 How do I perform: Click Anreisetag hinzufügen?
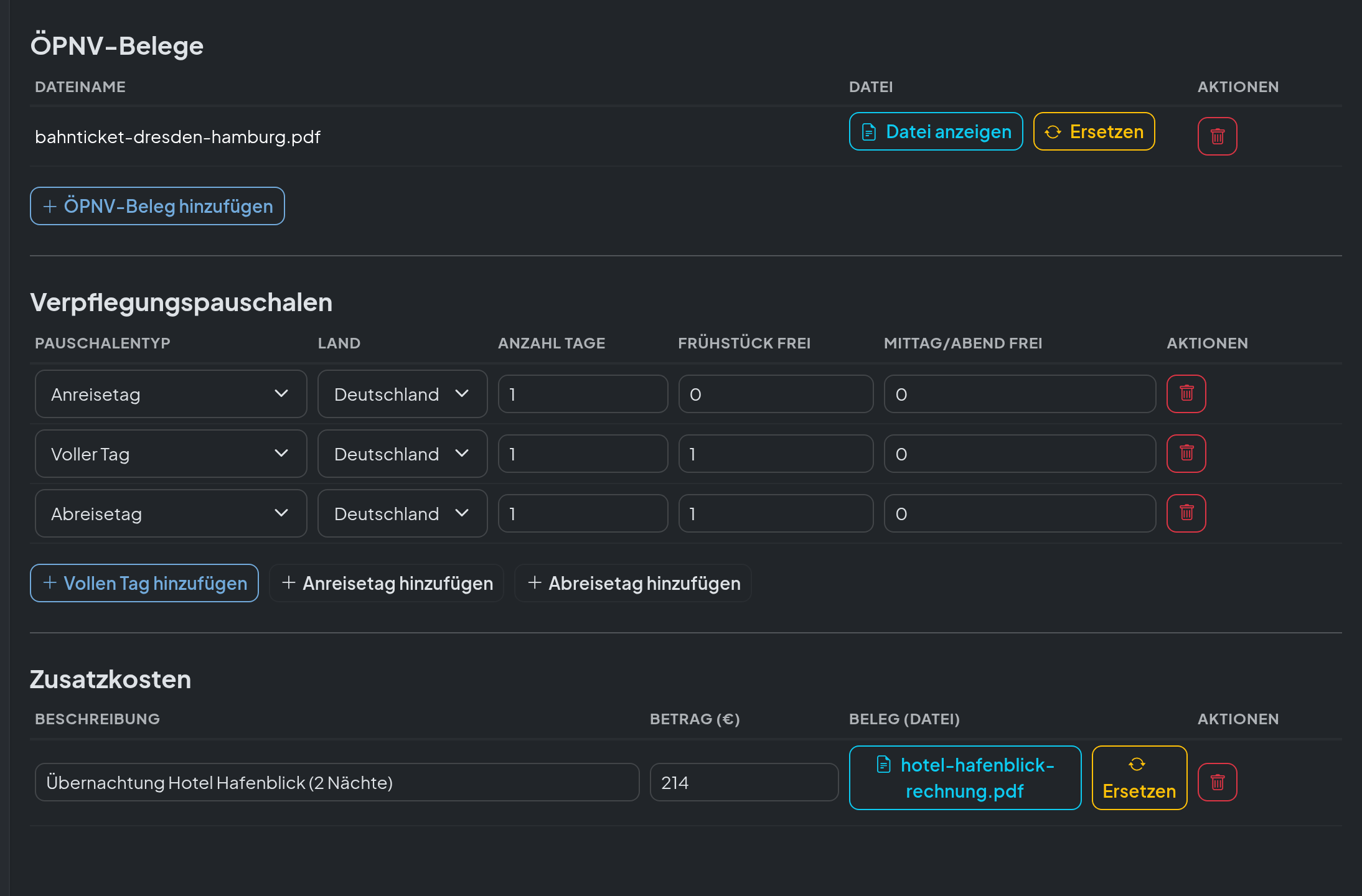pyautogui.click(x=386, y=583)
